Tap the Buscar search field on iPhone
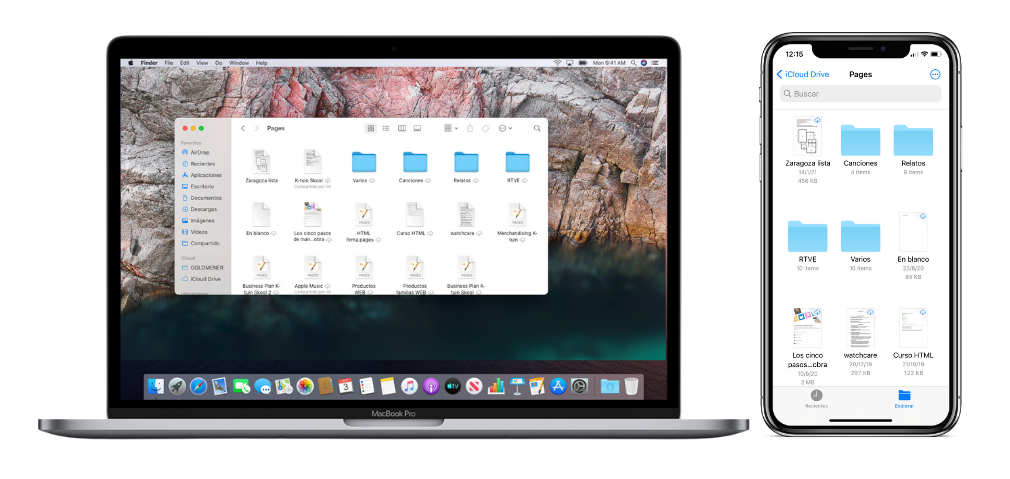 [x=861, y=94]
